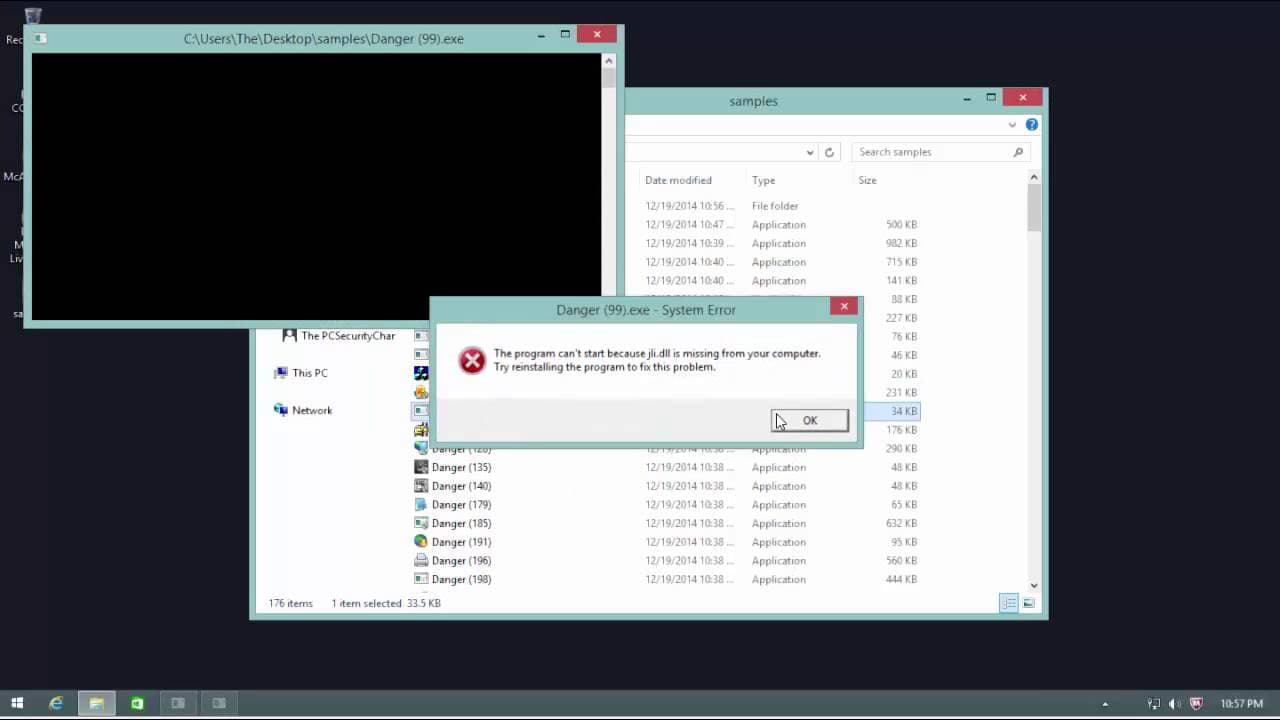
Task: Click the 715 KB size cell
Action: (901, 262)
